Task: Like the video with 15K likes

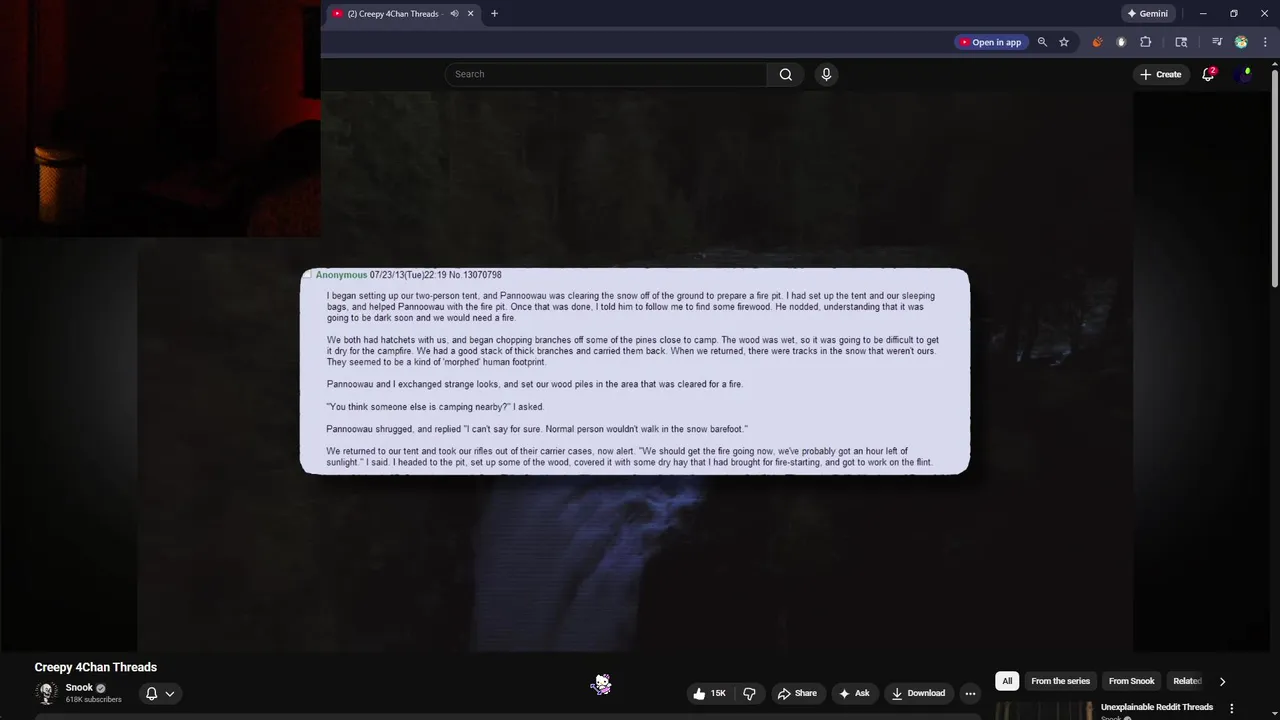Action: click(x=709, y=693)
